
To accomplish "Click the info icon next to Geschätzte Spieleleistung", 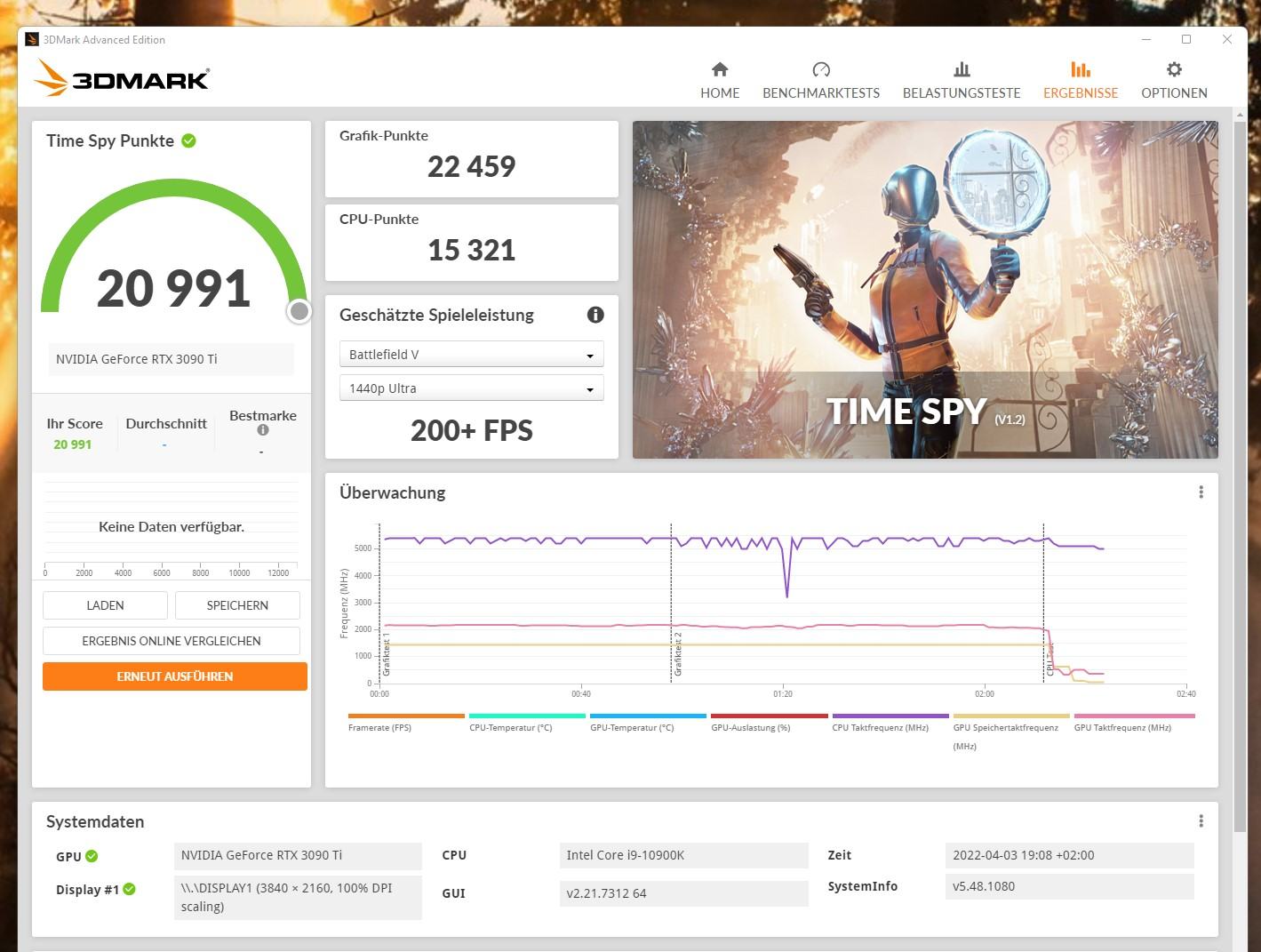I will pyautogui.click(x=595, y=315).
